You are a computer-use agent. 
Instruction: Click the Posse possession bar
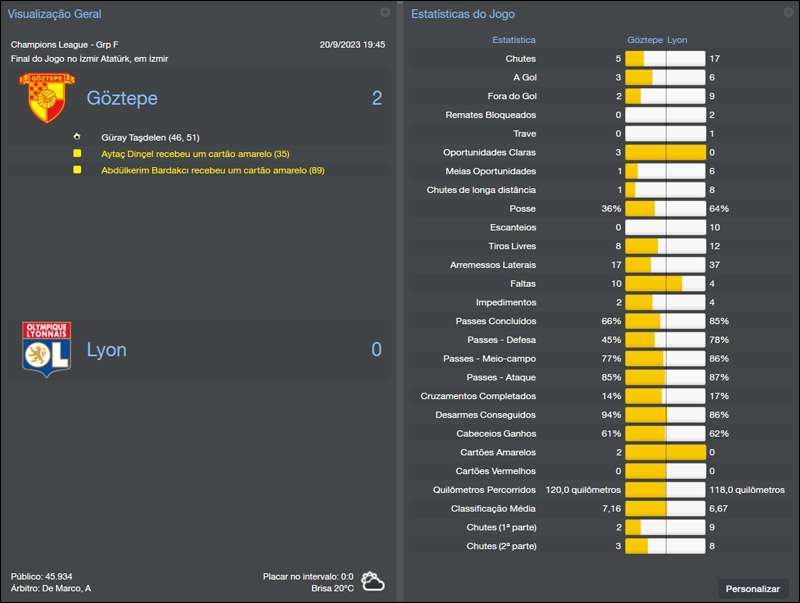pos(665,209)
